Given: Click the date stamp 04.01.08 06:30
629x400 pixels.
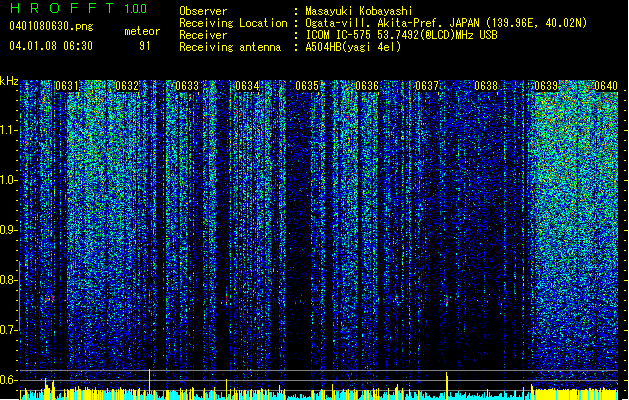Looking at the screenshot, I should (x=51, y=46).
